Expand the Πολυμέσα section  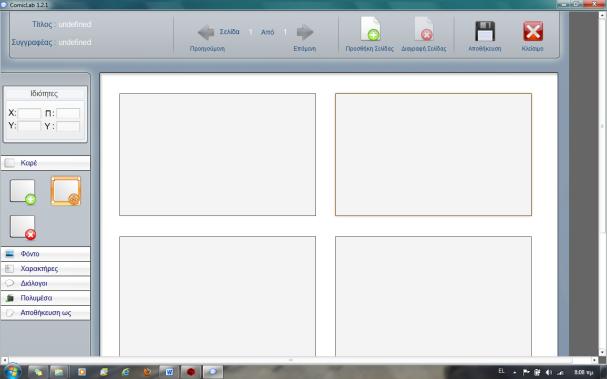(46, 298)
